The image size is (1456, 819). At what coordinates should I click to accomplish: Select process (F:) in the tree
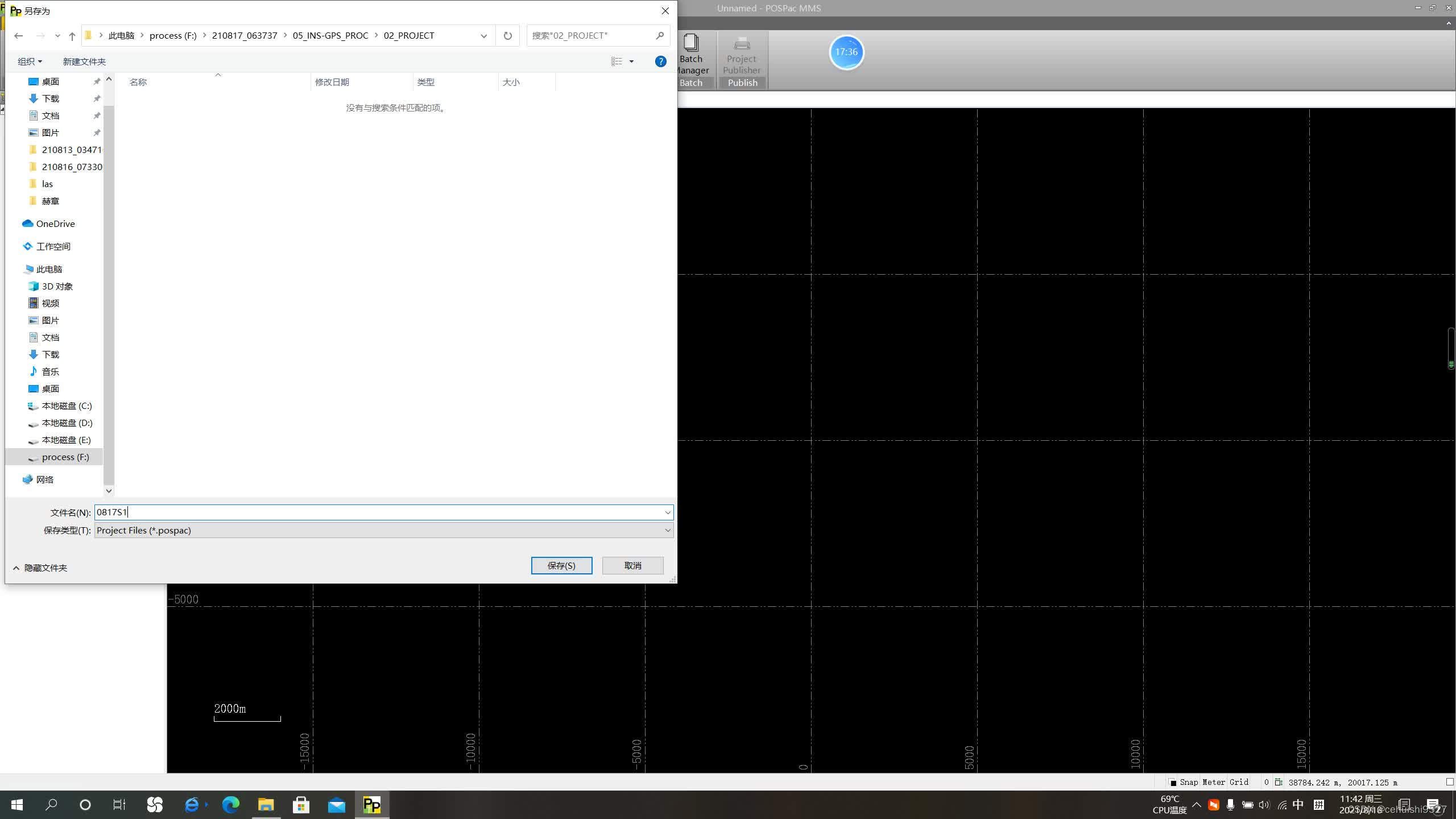65,457
